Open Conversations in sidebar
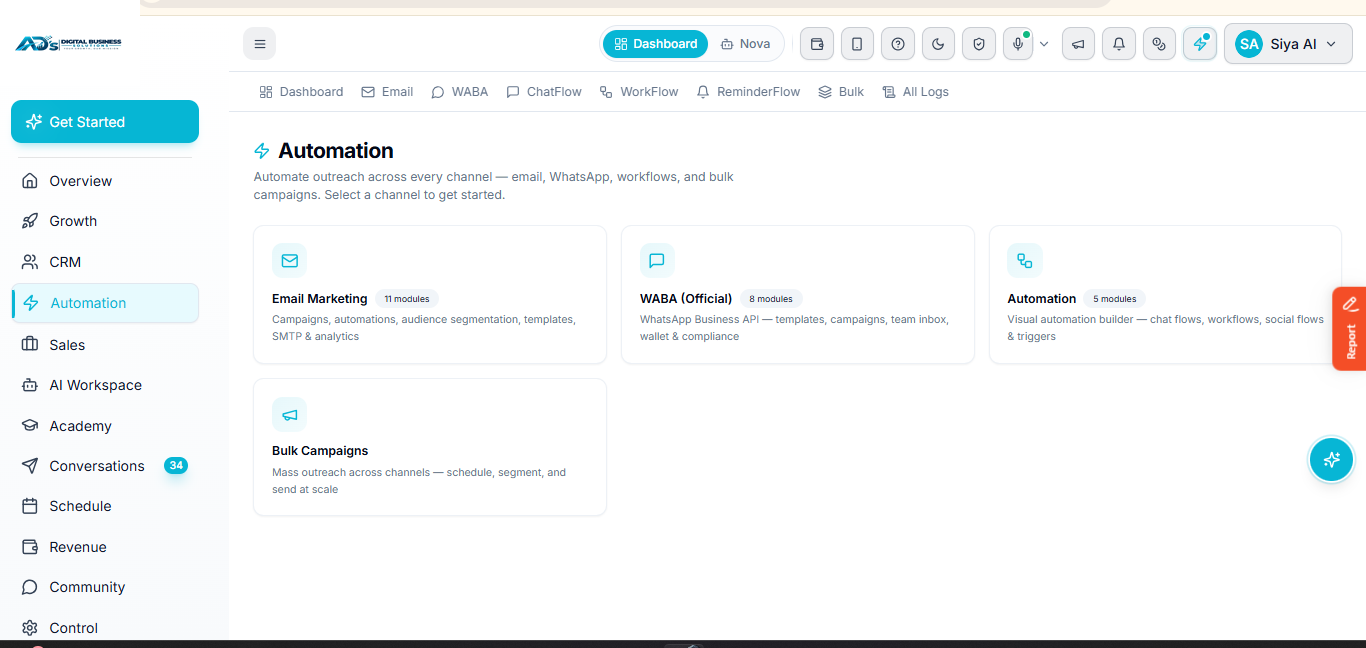The width and height of the screenshot is (1366, 648). (x=105, y=466)
